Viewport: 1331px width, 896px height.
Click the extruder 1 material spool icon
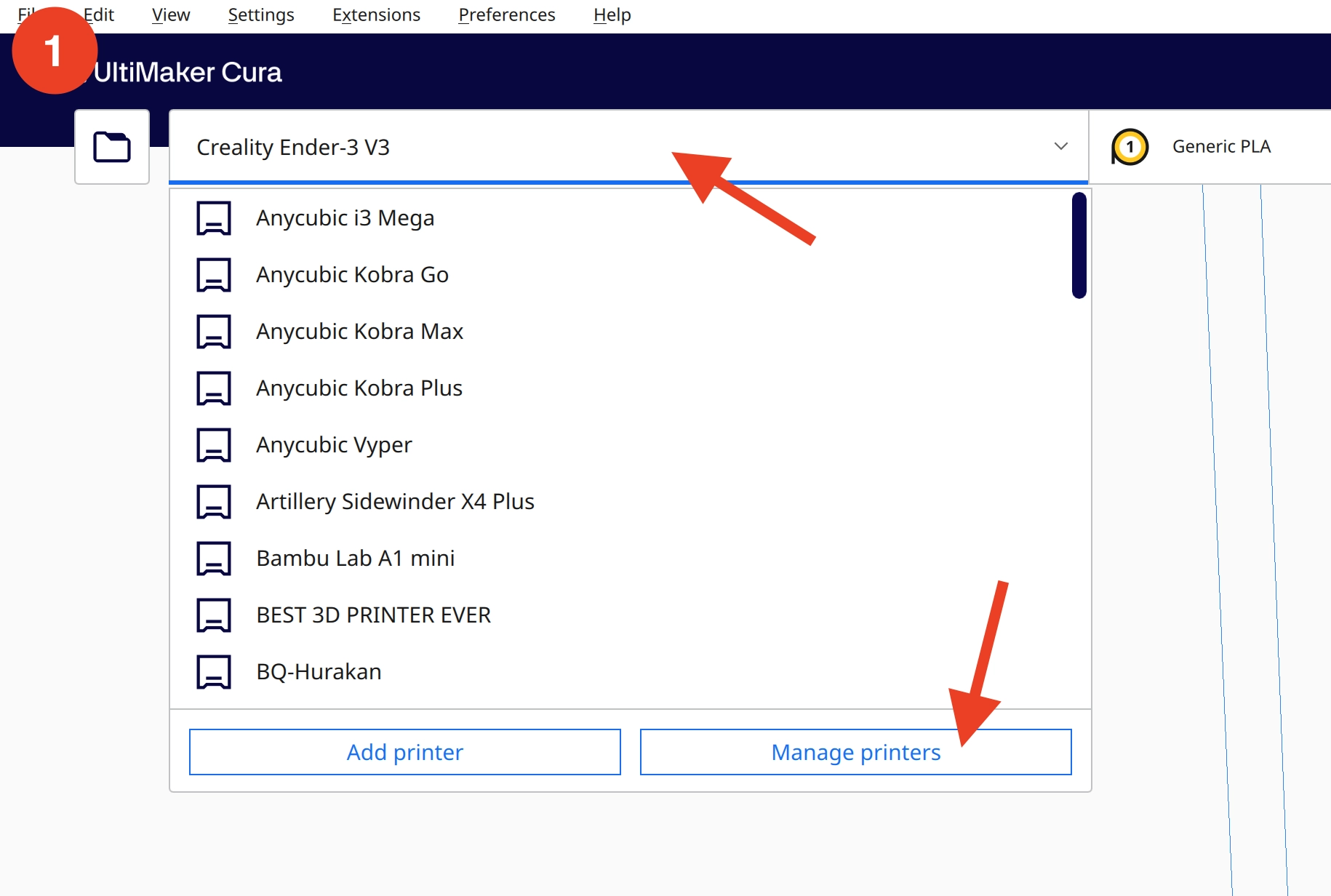pos(1130,147)
